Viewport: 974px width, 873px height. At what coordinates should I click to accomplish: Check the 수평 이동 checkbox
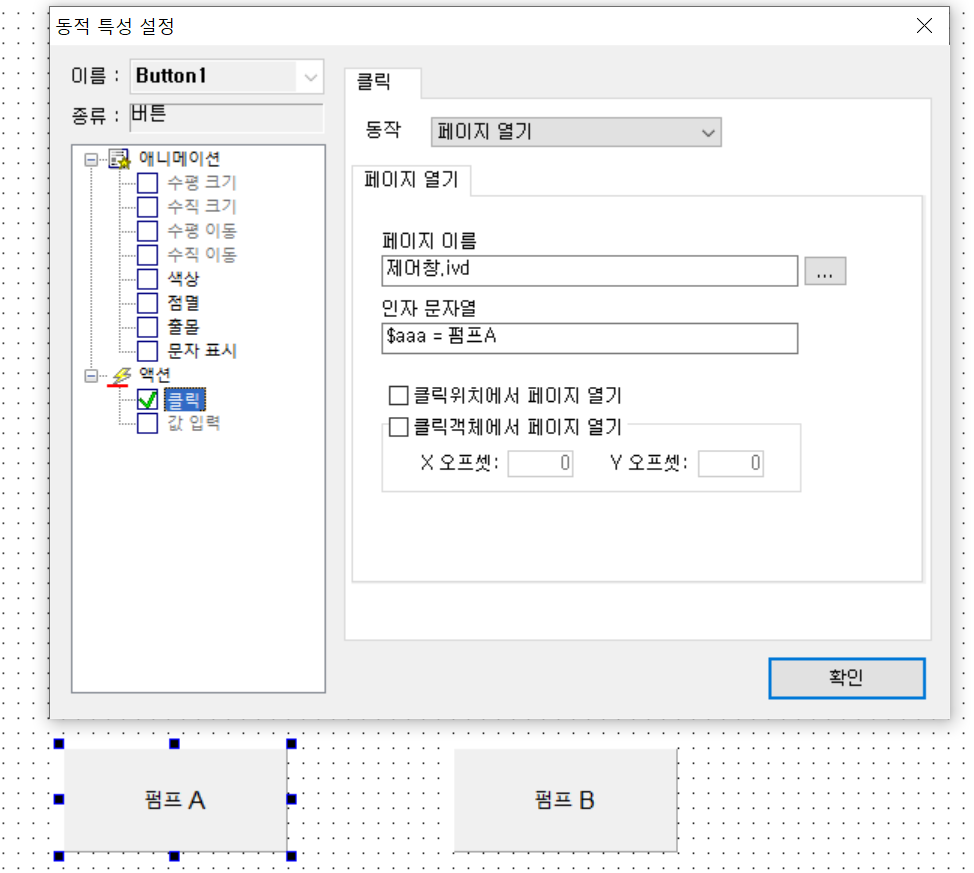[147, 231]
